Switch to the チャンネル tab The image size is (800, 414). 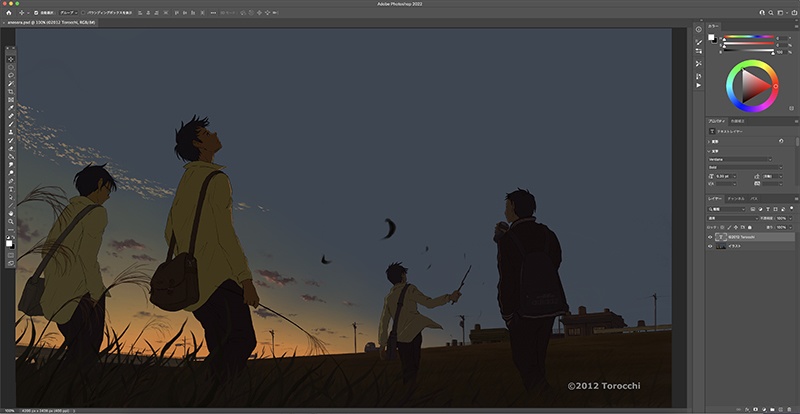tap(736, 199)
